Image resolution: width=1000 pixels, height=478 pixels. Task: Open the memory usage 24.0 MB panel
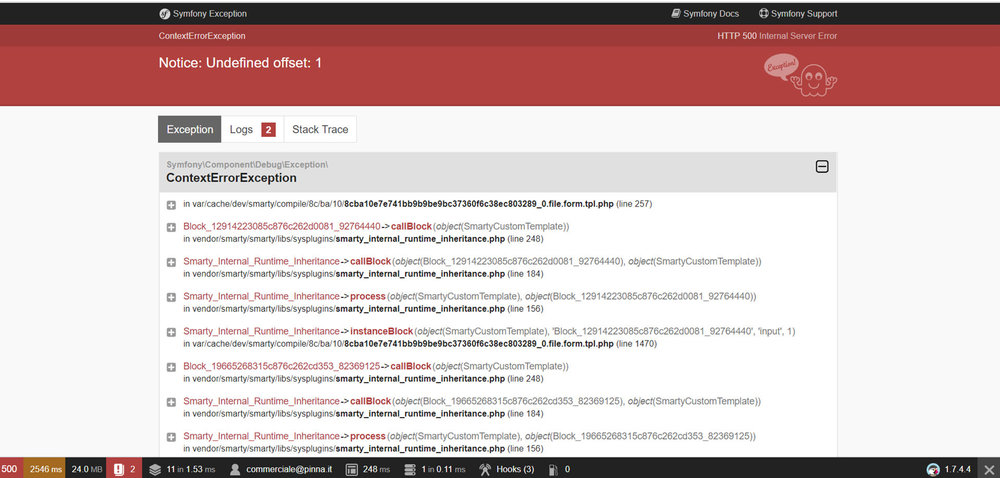click(87, 469)
